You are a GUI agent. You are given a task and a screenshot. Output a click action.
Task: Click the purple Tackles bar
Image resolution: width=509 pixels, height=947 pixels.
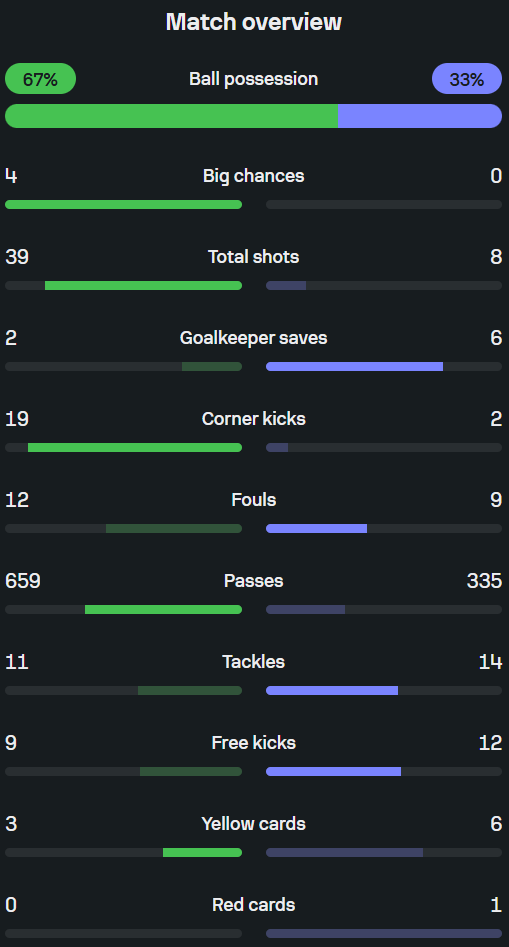pyautogui.click(x=332, y=690)
